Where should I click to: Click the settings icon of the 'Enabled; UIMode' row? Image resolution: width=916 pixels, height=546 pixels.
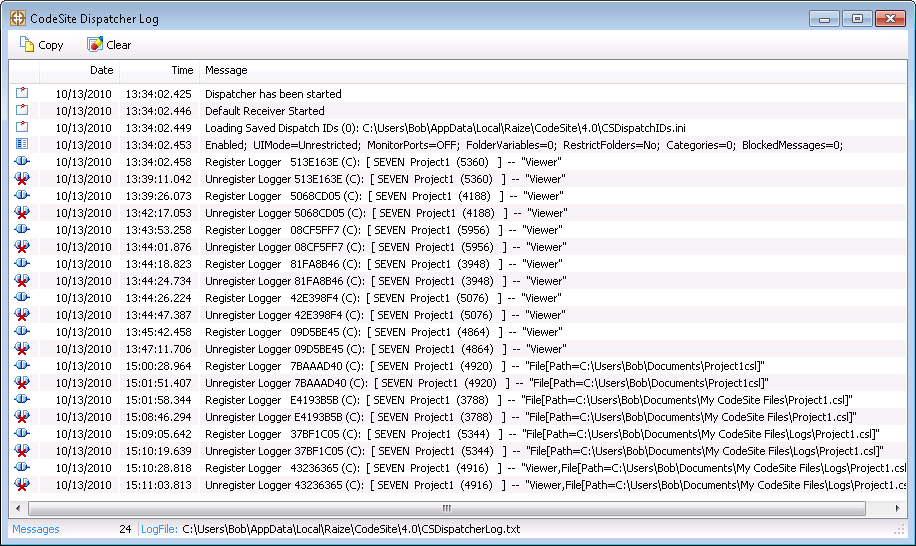coord(22,144)
